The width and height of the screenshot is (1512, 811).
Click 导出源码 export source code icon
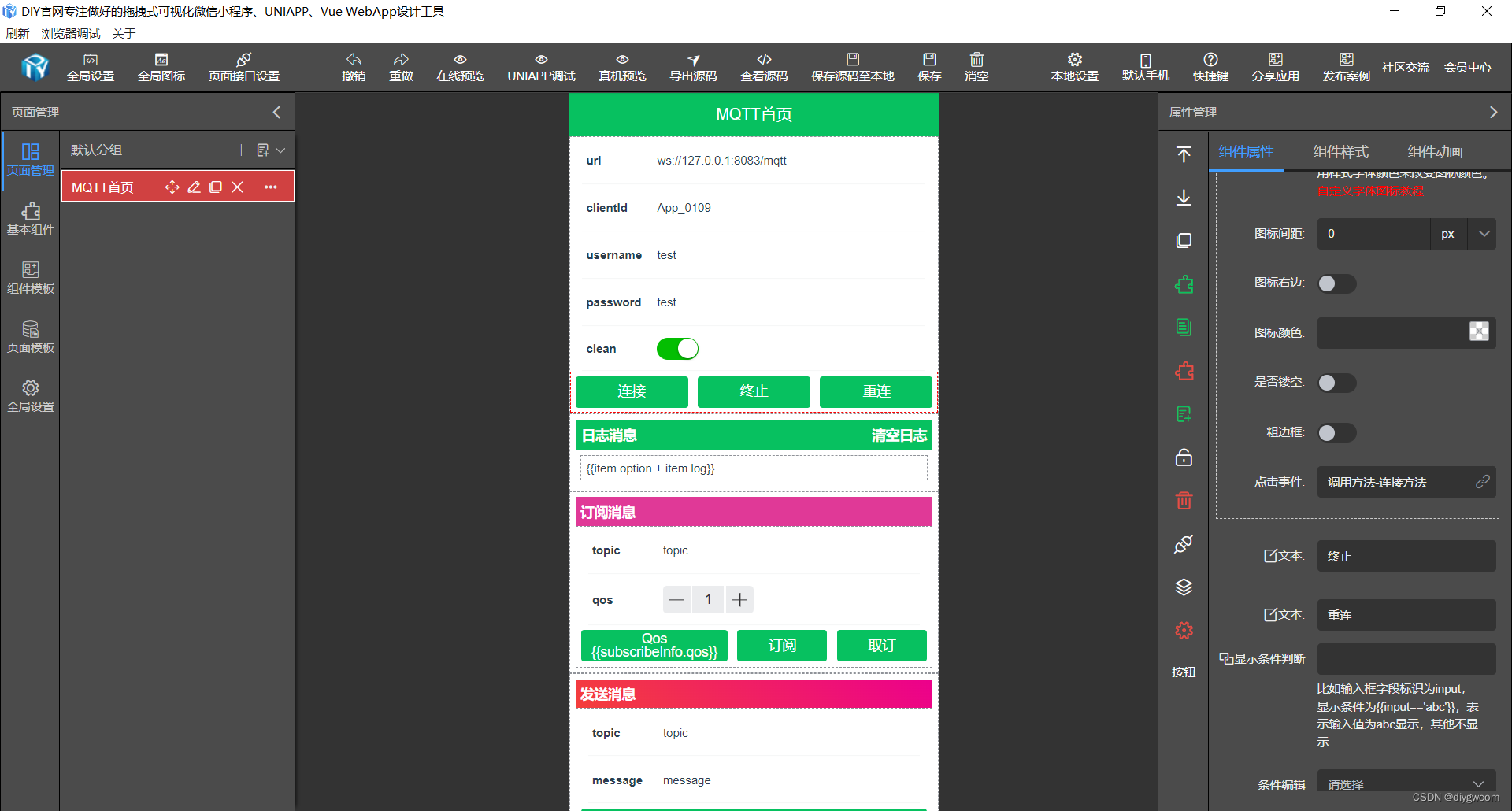(x=693, y=67)
